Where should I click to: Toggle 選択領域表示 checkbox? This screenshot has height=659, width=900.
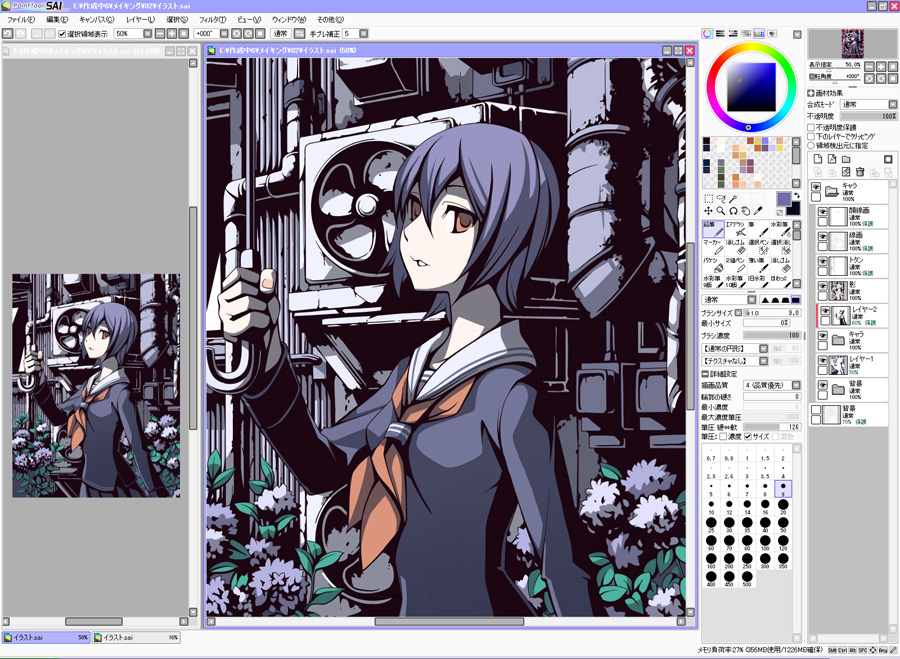(x=62, y=34)
